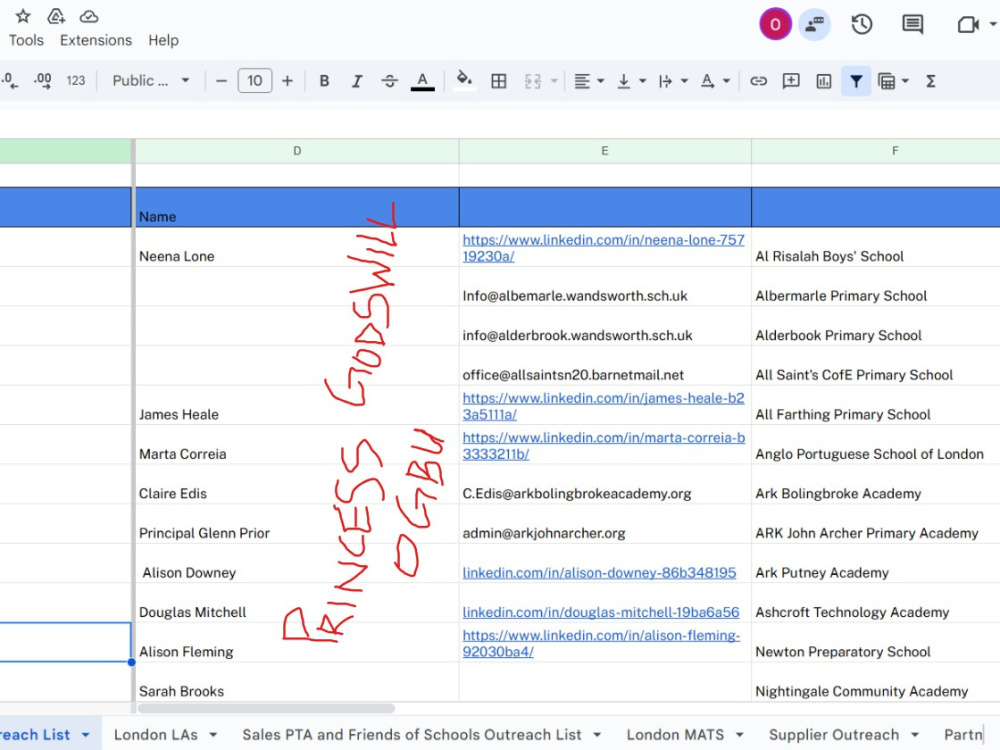This screenshot has height=750, width=1000.
Task: Select the admin@arkjohnarcher.org cell
Action: click(605, 524)
